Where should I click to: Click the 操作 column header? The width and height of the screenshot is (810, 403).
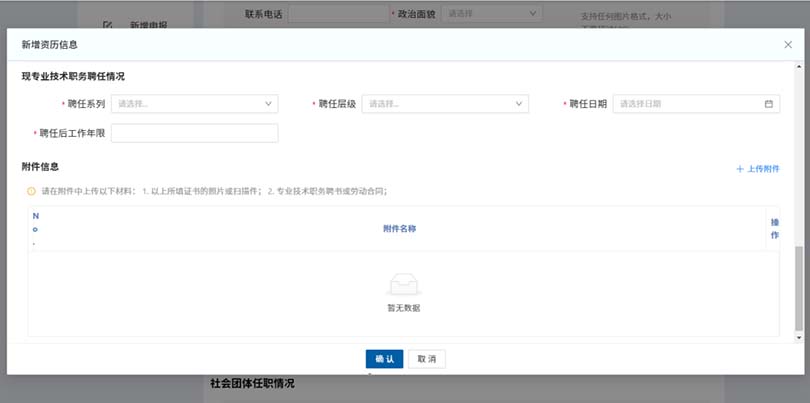pos(774,229)
